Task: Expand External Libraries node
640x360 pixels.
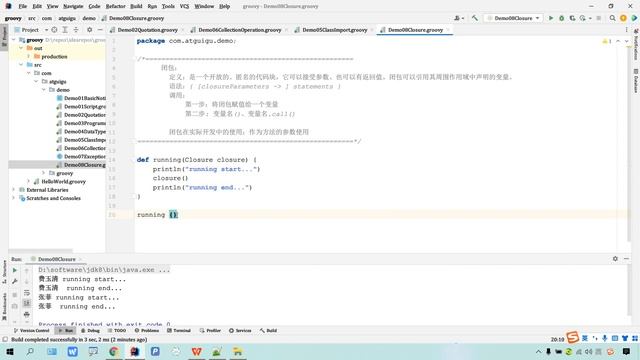Action: coord(14,190)
